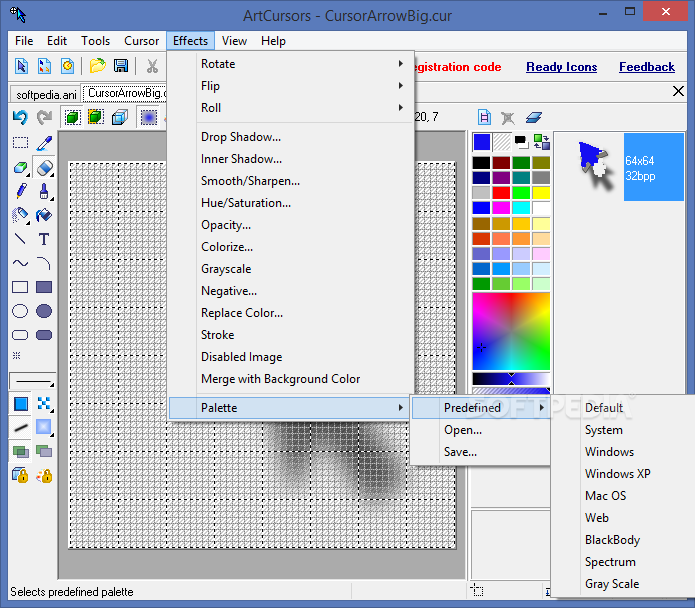Click the registration code link
This screenshot has width=695, height=608.
click(458, 67)
